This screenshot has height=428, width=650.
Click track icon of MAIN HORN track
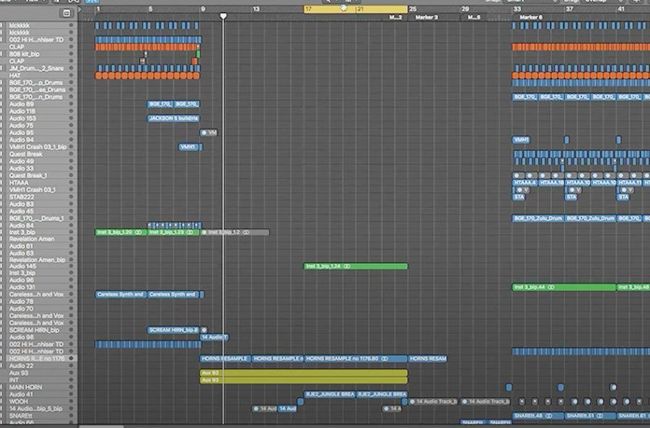4,387
